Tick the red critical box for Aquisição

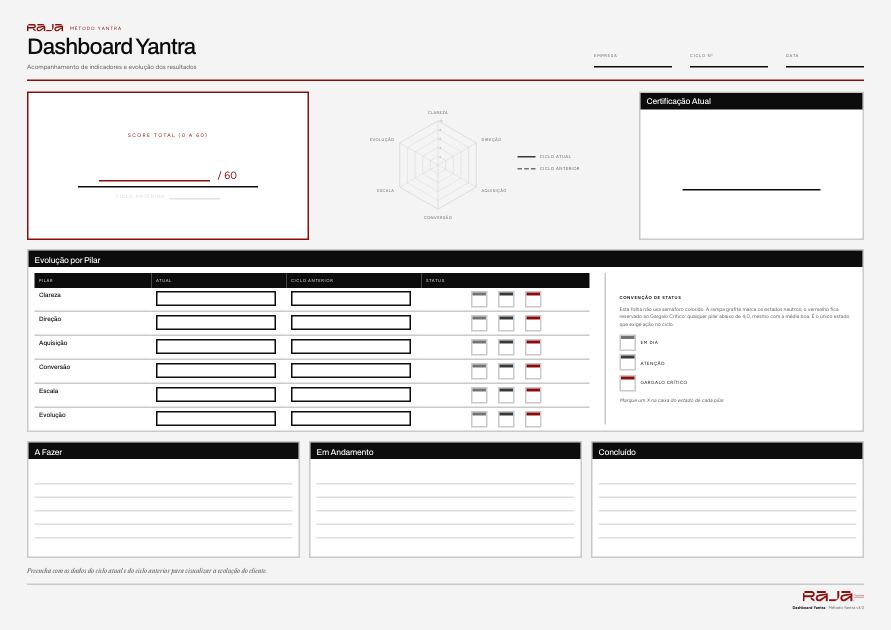(x=533, y=347)
